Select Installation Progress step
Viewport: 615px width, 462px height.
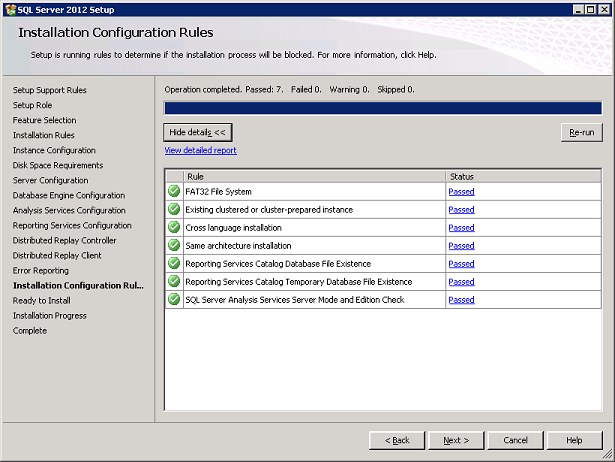coord(50,316)
